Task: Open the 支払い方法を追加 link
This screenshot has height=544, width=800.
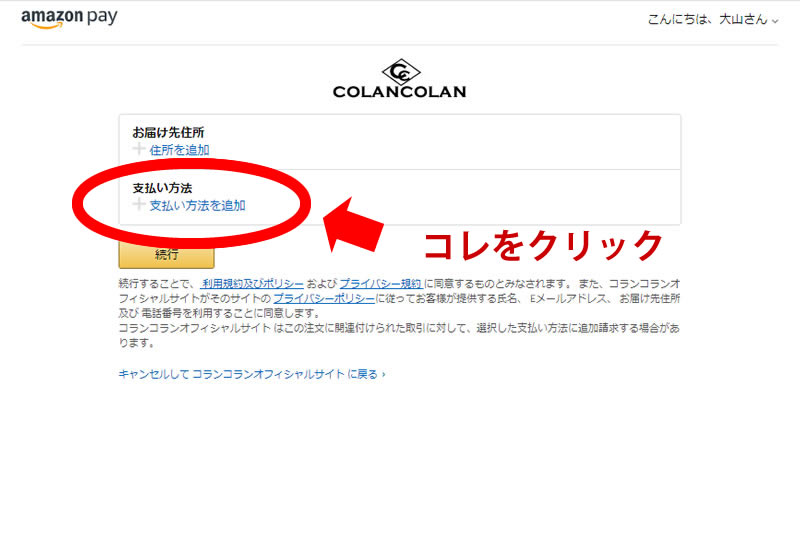Action: [197, 205]
